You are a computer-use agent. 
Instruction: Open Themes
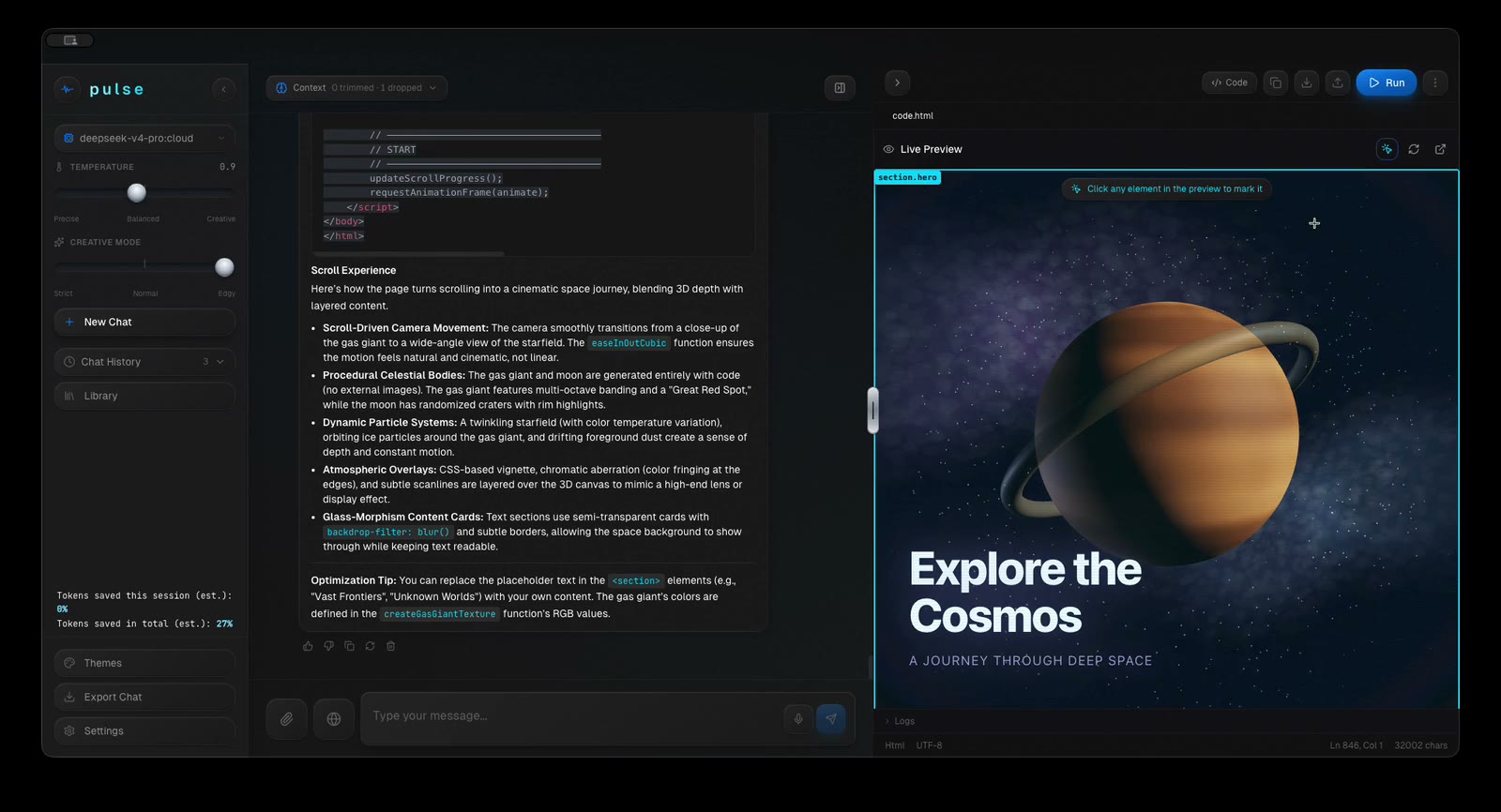(144, 663)
